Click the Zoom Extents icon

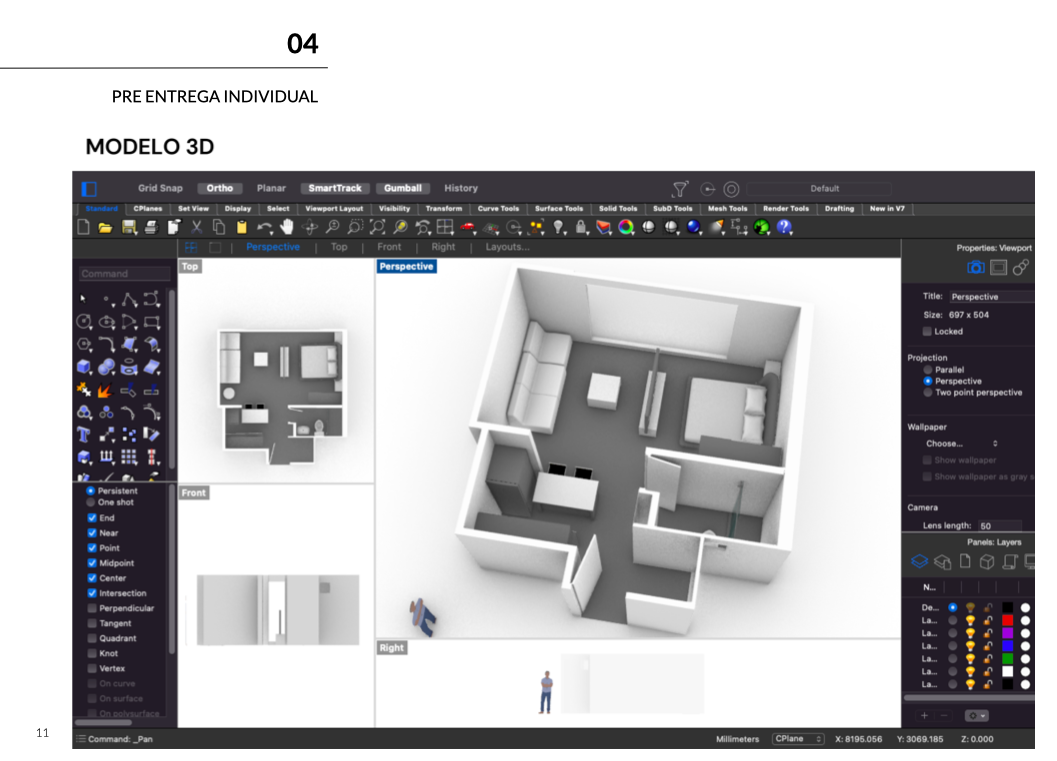(377, 228)
